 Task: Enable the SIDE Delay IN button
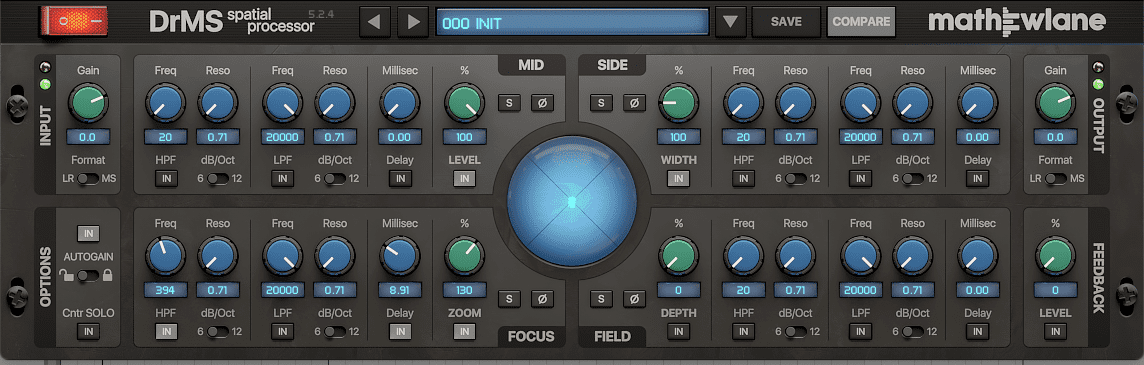point(977,179)
